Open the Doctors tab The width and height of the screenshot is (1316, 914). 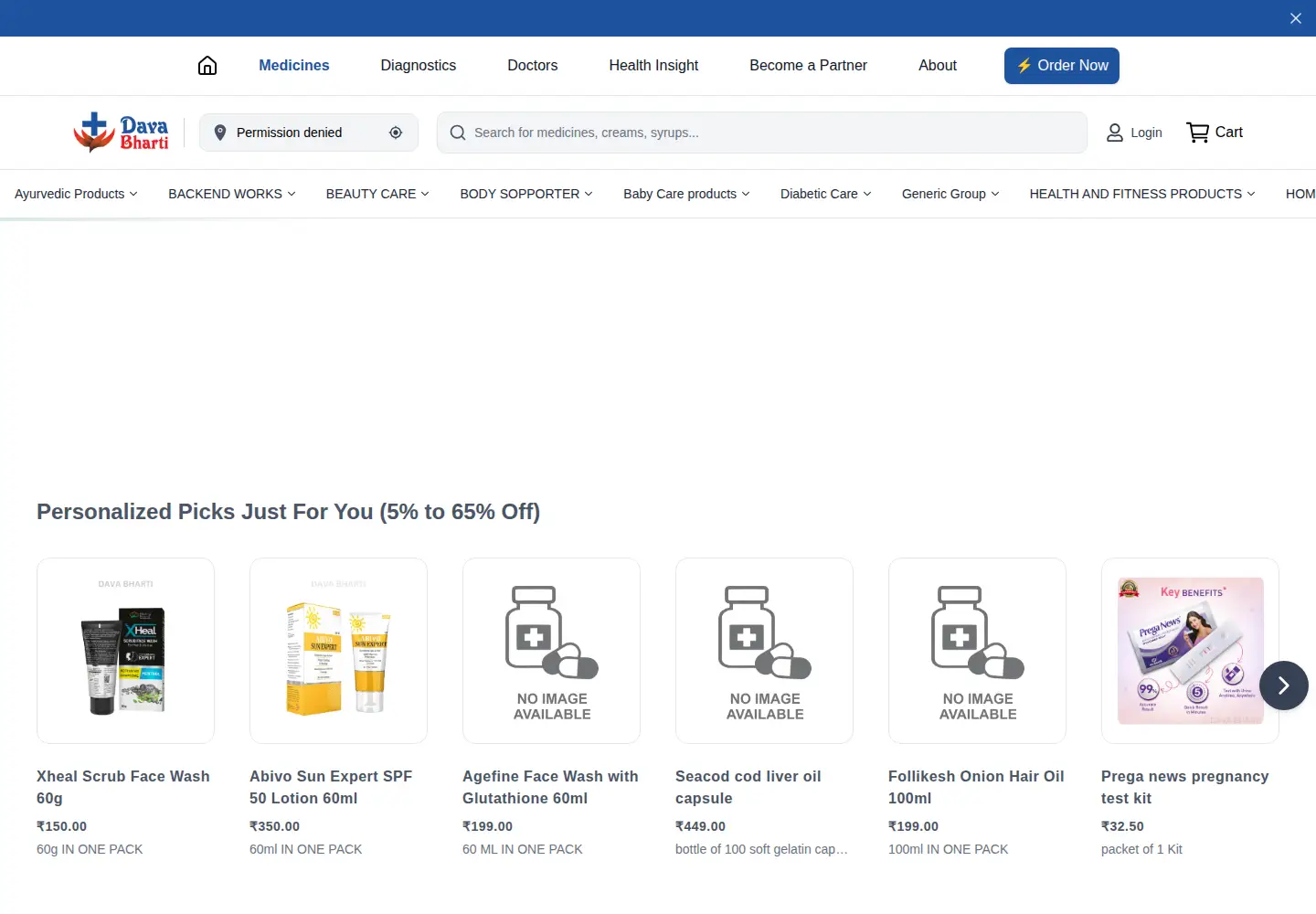pos(533,66)
